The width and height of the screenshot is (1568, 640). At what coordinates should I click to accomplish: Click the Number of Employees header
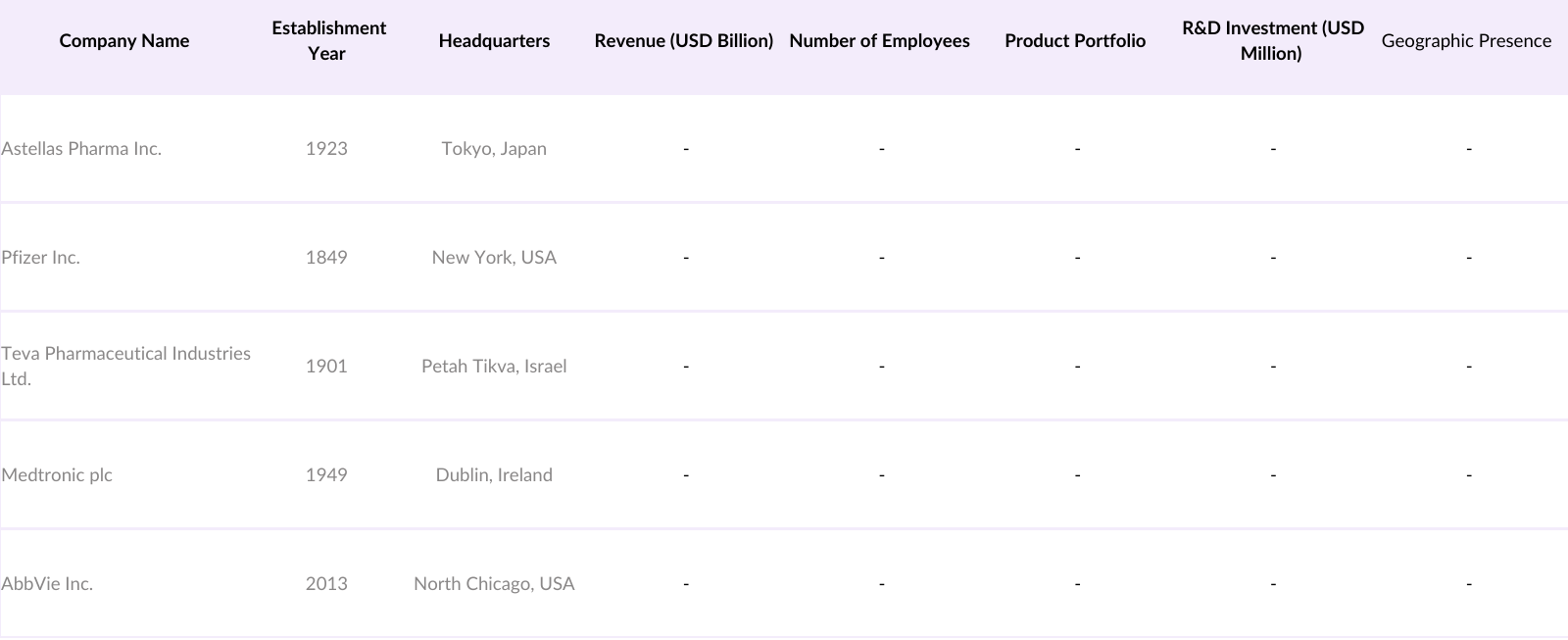click(879, 41)
